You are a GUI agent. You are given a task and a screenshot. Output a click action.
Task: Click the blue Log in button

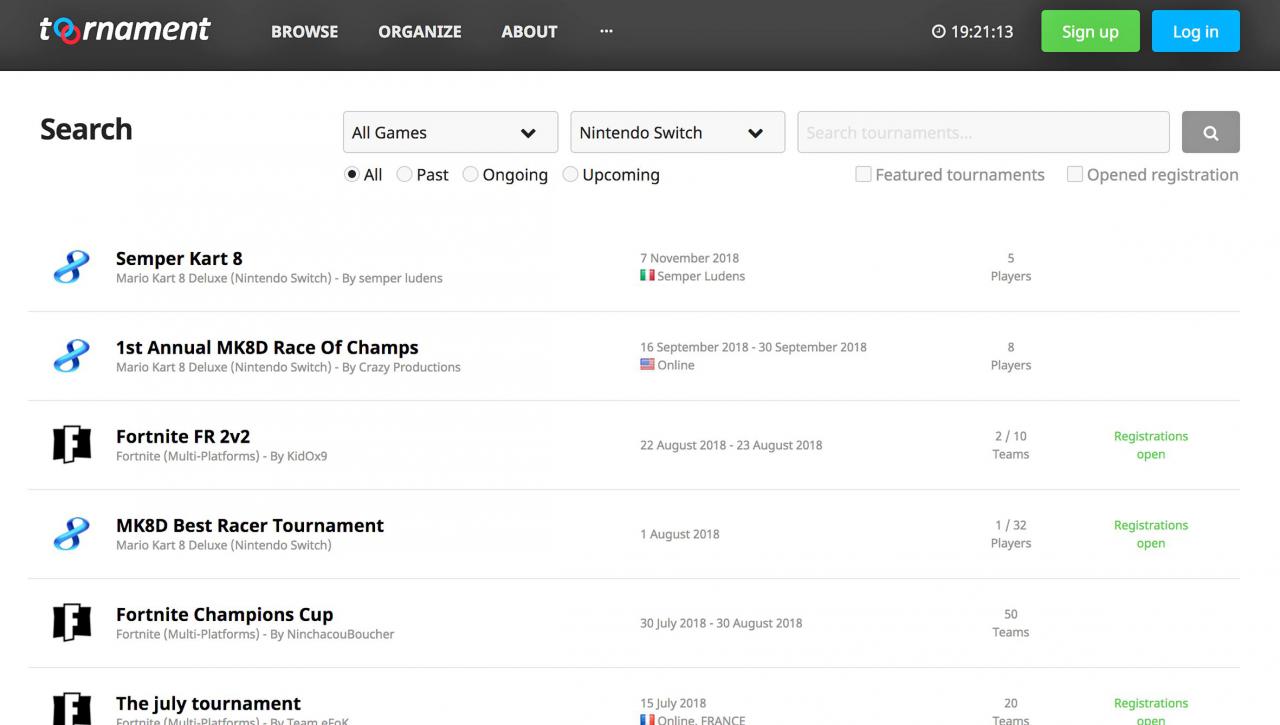(1196, 31)
